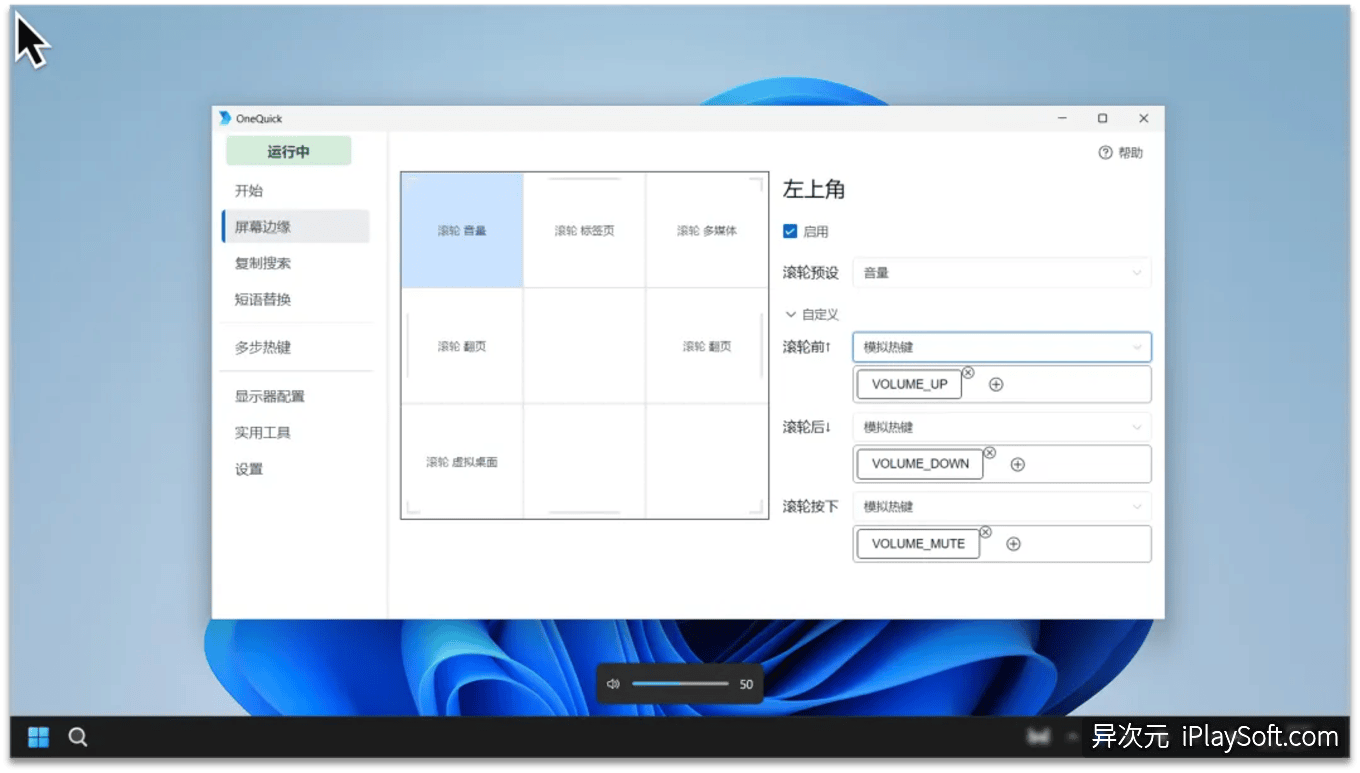Viewport: 1360px width, 773px height.
Task: Open the 模拟热键 dropdown for 滚轮前
Action: 1000,347
